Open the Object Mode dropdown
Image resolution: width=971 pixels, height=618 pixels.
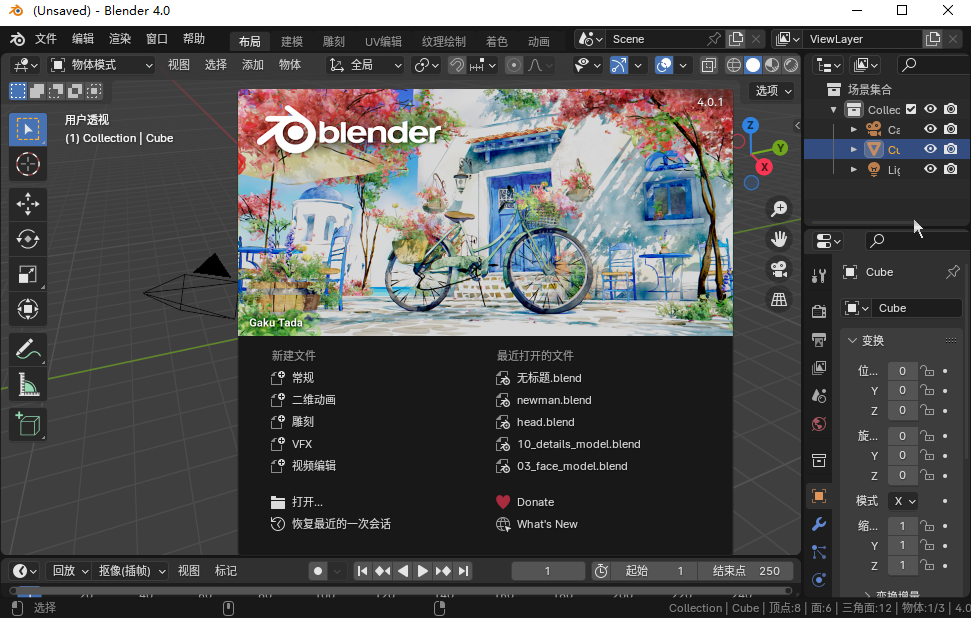[102, 65]
